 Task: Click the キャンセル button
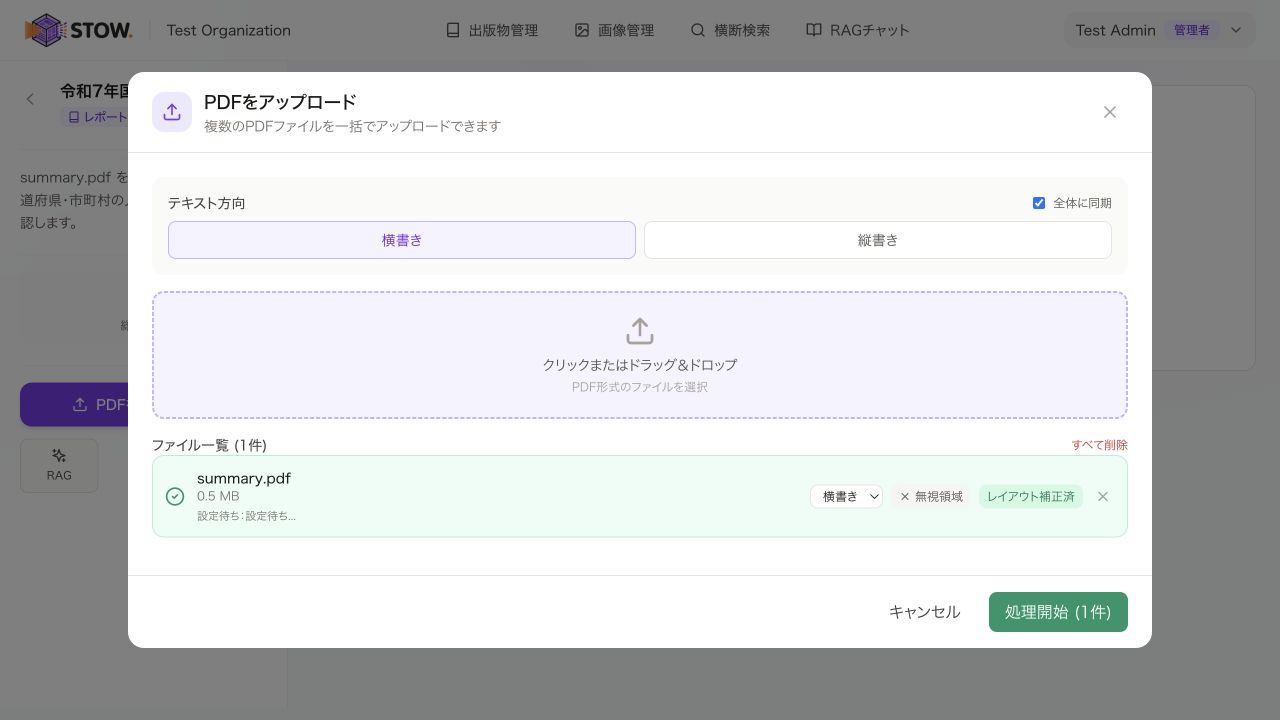pyautogui.click(x=925, y=612)
